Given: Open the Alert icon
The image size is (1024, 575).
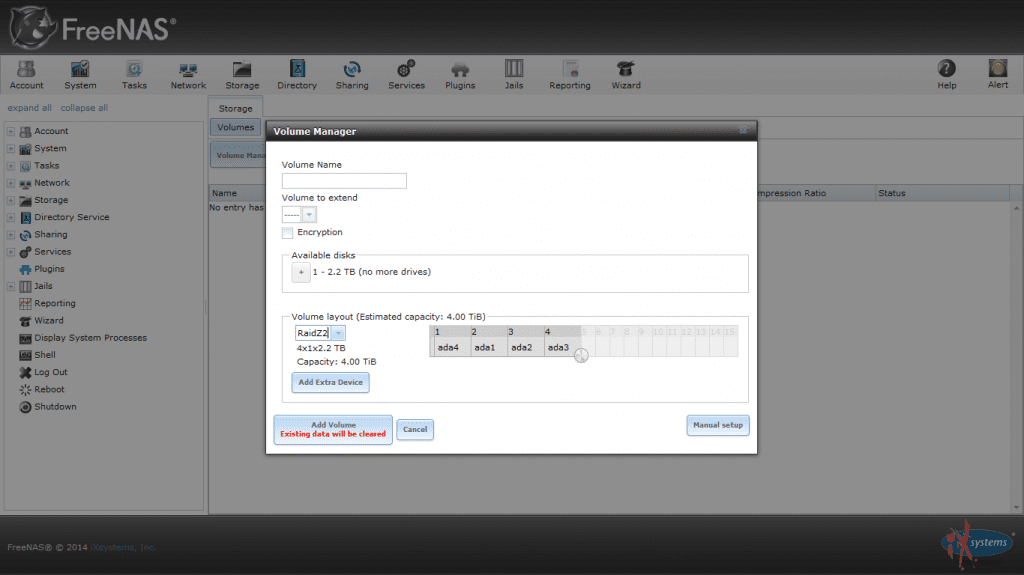Looking at the screenshot, I should point(997,74).
